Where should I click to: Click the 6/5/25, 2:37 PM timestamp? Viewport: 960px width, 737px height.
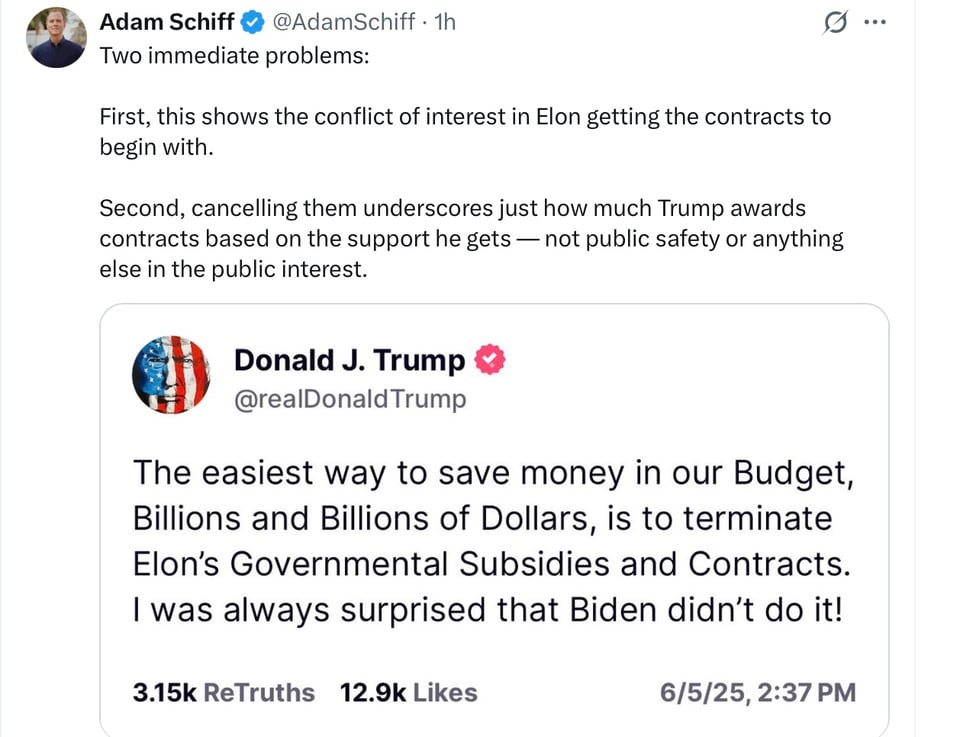click(757, 692)
